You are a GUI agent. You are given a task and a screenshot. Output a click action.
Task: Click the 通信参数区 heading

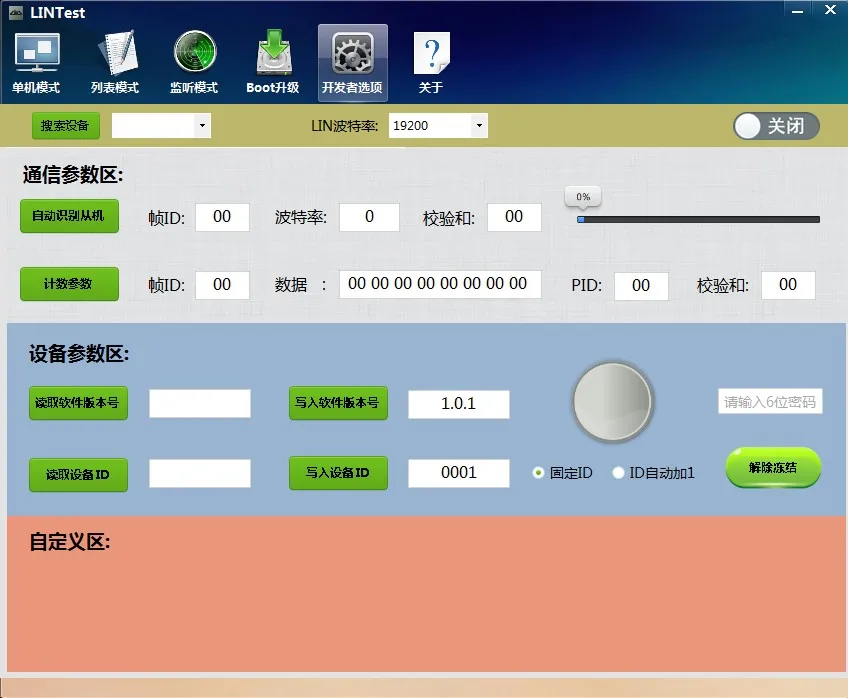(x=73, y=175)
